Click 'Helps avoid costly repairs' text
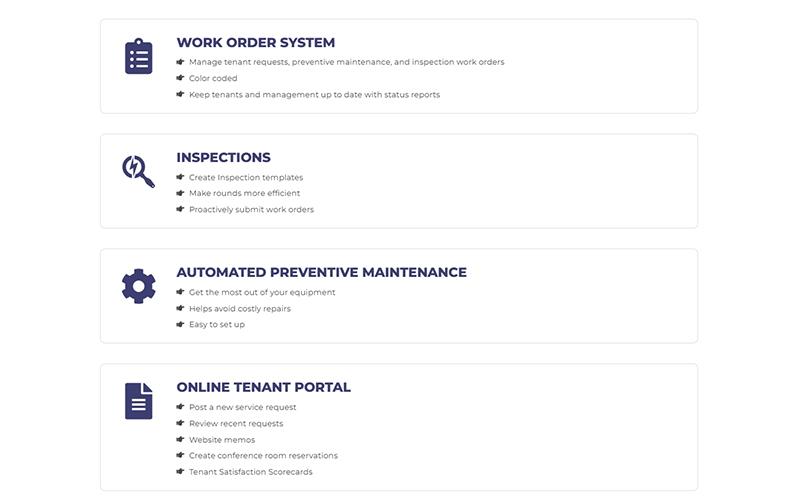Screen dimensions: 800x500 click(x=240, y=309)
